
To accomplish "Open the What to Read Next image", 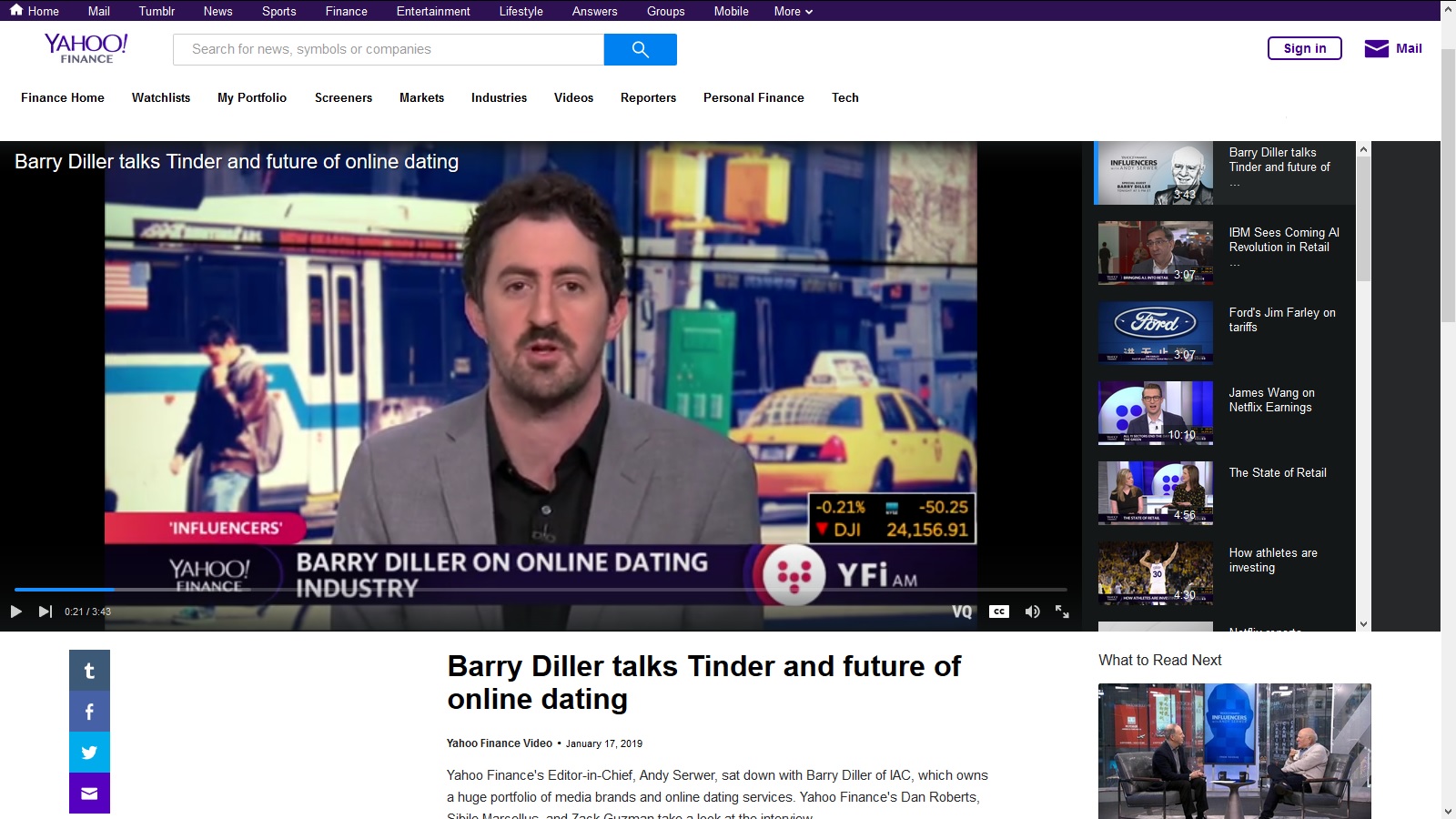I will coord(1235,751).
